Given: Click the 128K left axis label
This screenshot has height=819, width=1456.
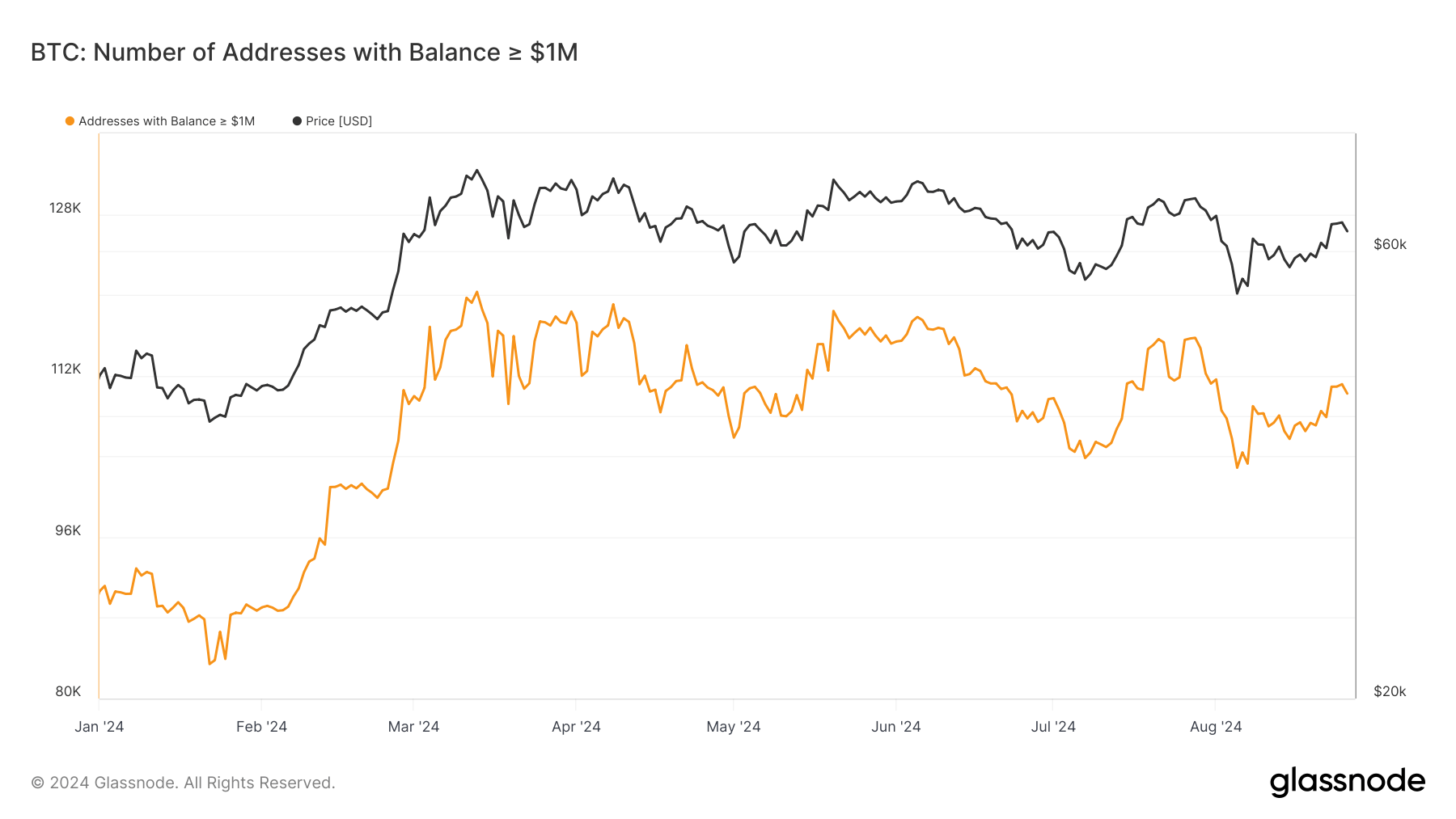Looking at the screenshot, I should tap(66, 209).
